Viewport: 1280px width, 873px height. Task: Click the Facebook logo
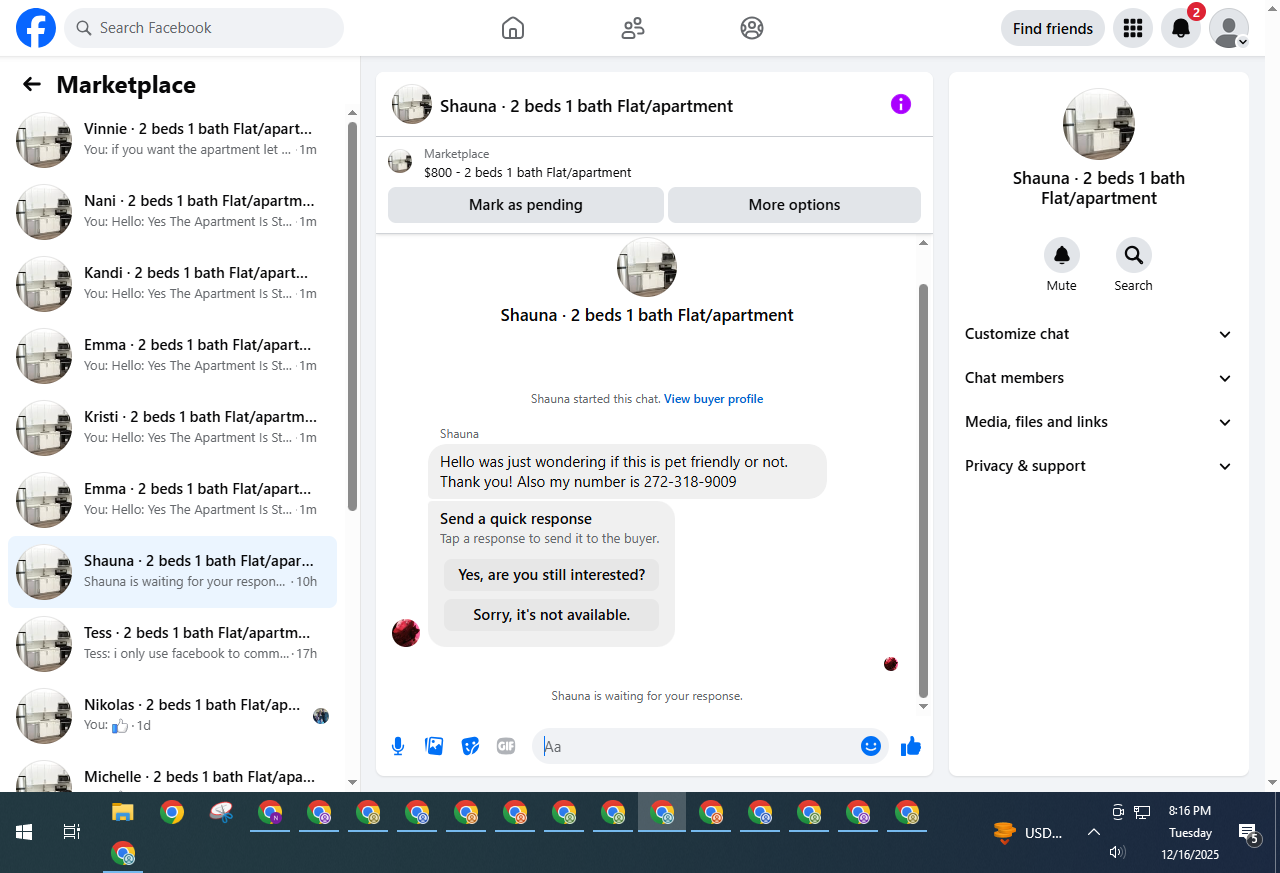(x=36, y=28)
